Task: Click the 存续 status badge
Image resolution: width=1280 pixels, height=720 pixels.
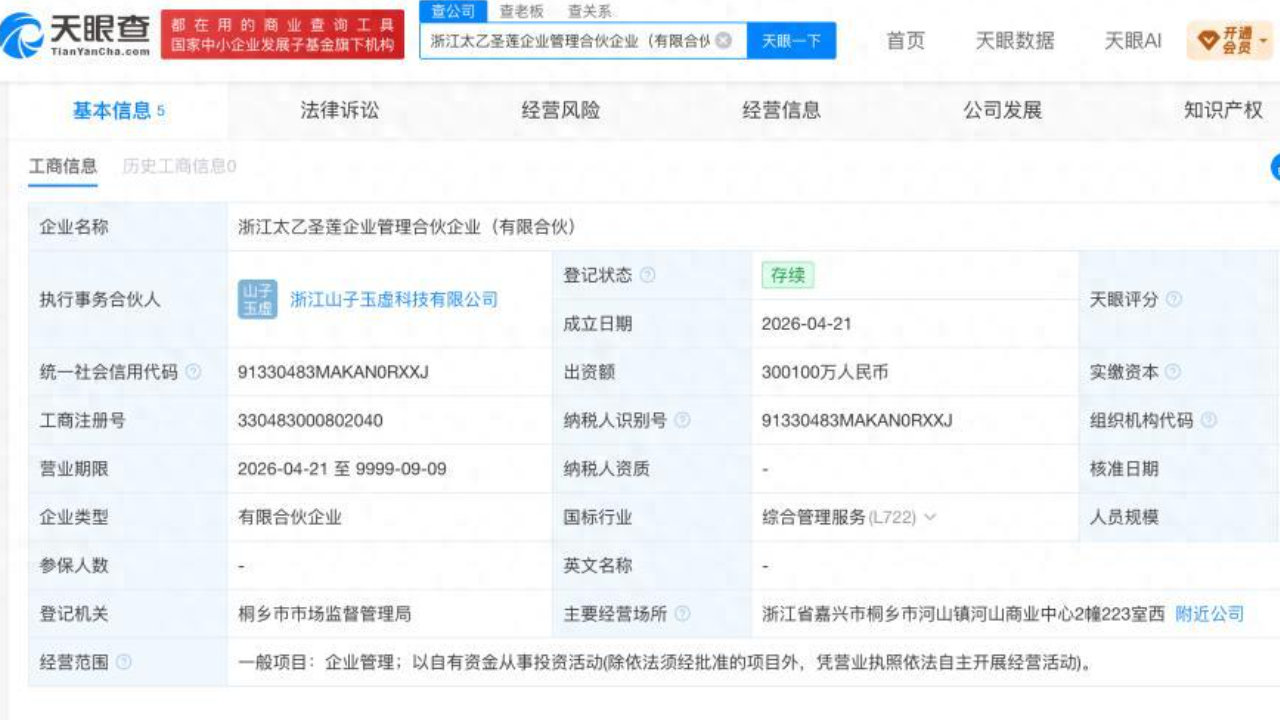Action: pyautogui.click(x=788, y=275)
